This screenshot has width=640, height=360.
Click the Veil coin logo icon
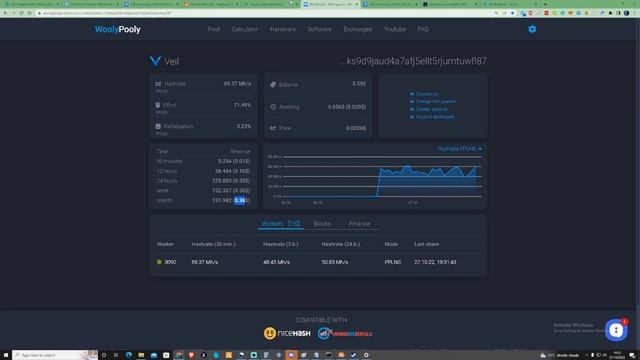pyautogui.click(x=155, y=61)
